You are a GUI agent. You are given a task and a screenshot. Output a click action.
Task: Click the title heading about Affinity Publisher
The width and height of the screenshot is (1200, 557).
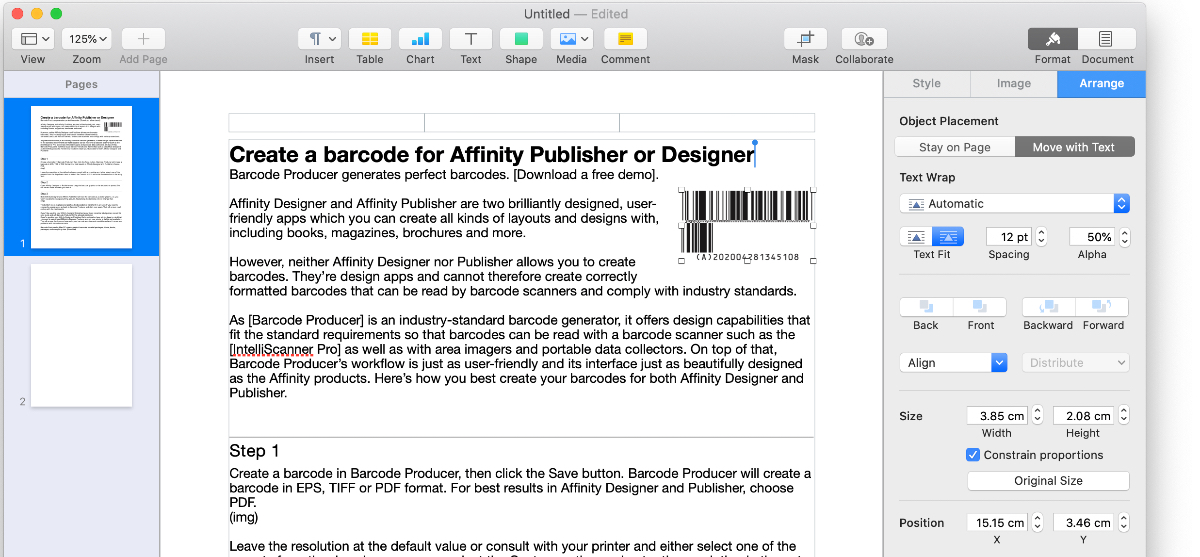click(x=491, y=154)
